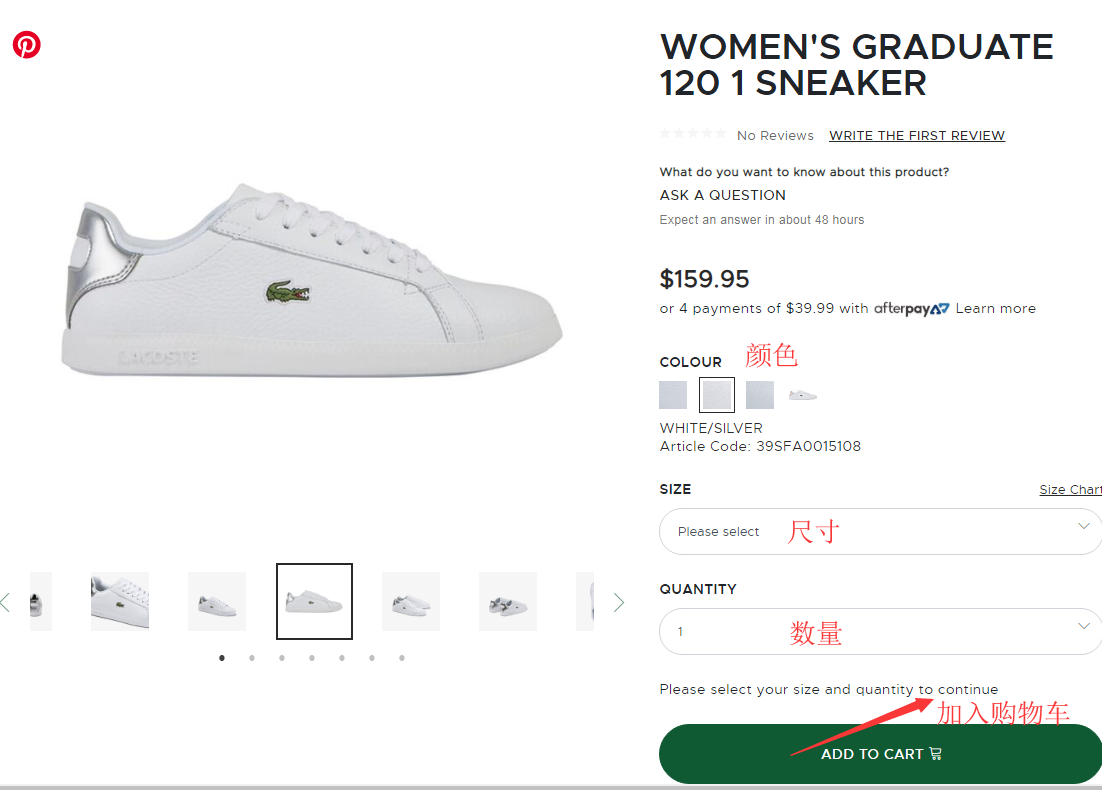Image resolution: width=1102 pixels, height=790 pixels.
Task: Click the cart icon on Add to Cart
Action: tap(936, 754)
